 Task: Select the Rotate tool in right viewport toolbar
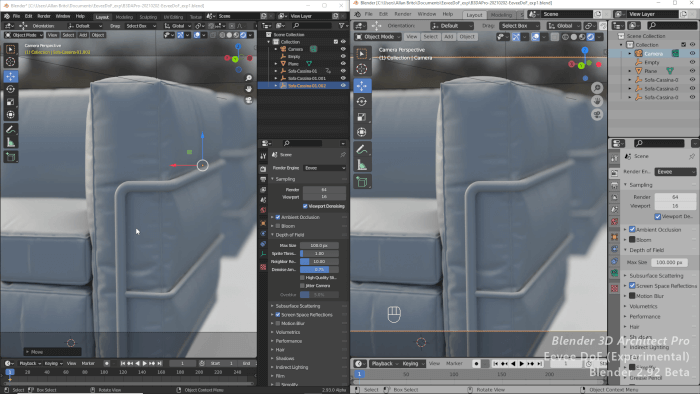pyautogui.click(x=362, y=101)
